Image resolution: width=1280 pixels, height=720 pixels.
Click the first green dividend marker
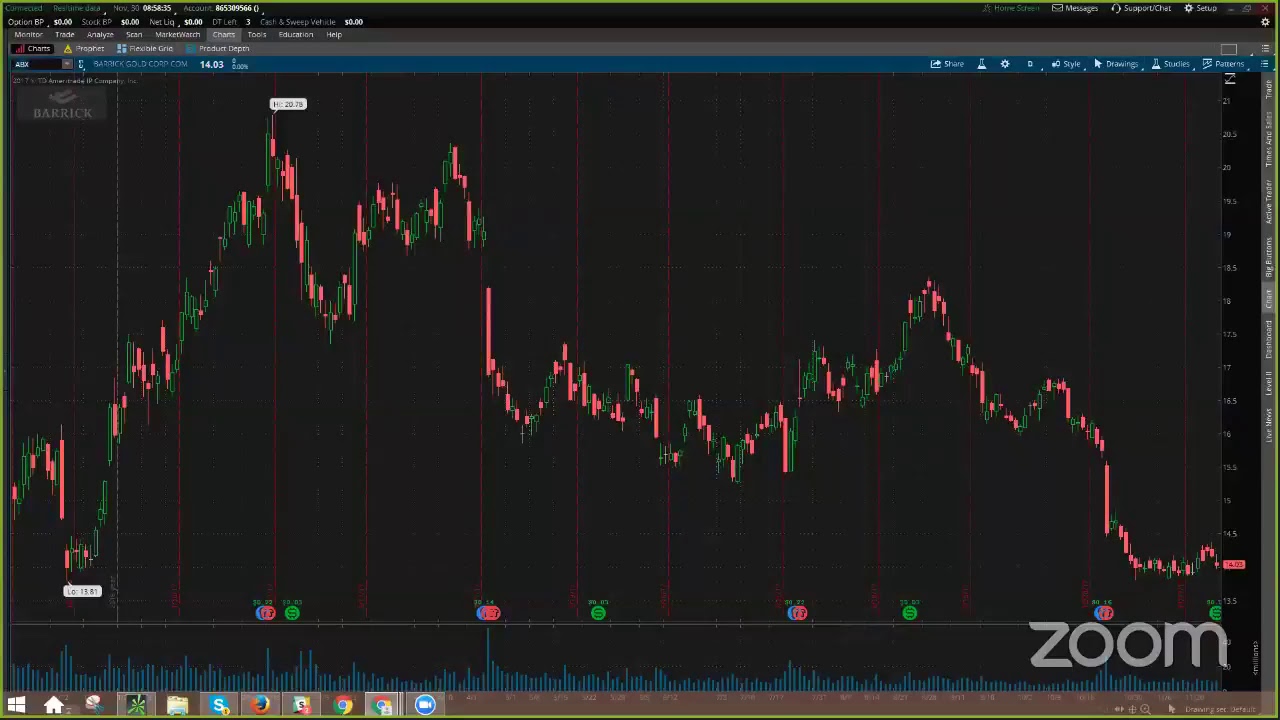292,613
